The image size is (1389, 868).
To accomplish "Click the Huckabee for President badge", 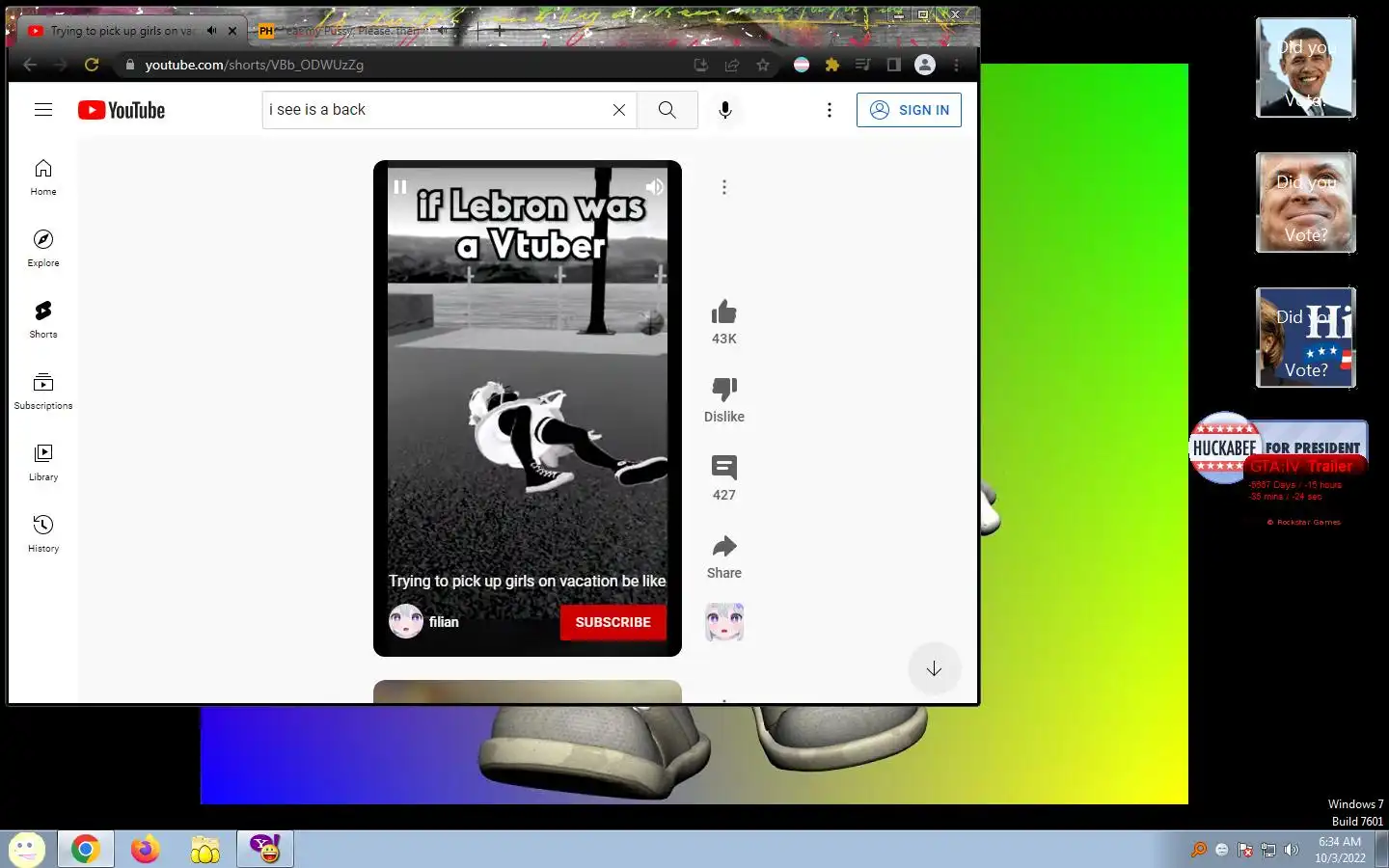I will point(1225,447).
